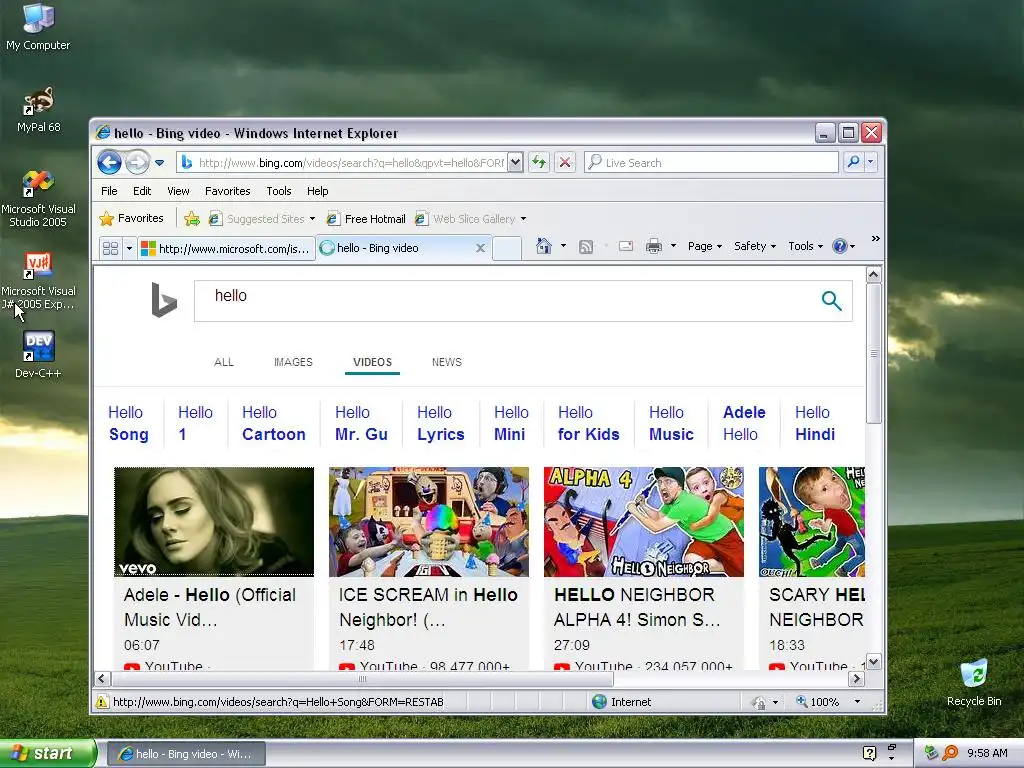Select the Recycle Bin desktop icon

click(974, 682)
